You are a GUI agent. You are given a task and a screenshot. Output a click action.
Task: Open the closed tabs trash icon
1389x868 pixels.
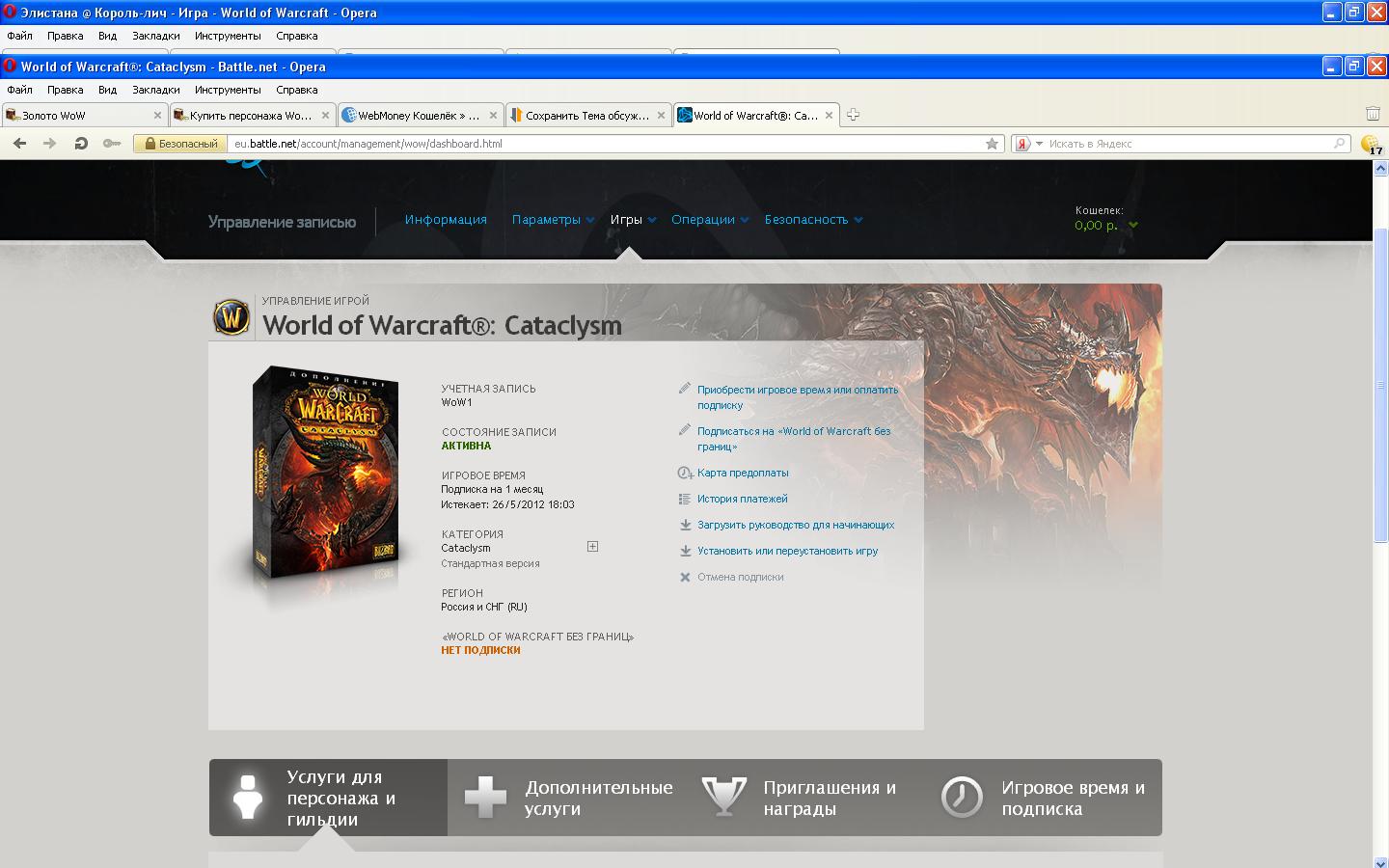[x=1373, y=115]
